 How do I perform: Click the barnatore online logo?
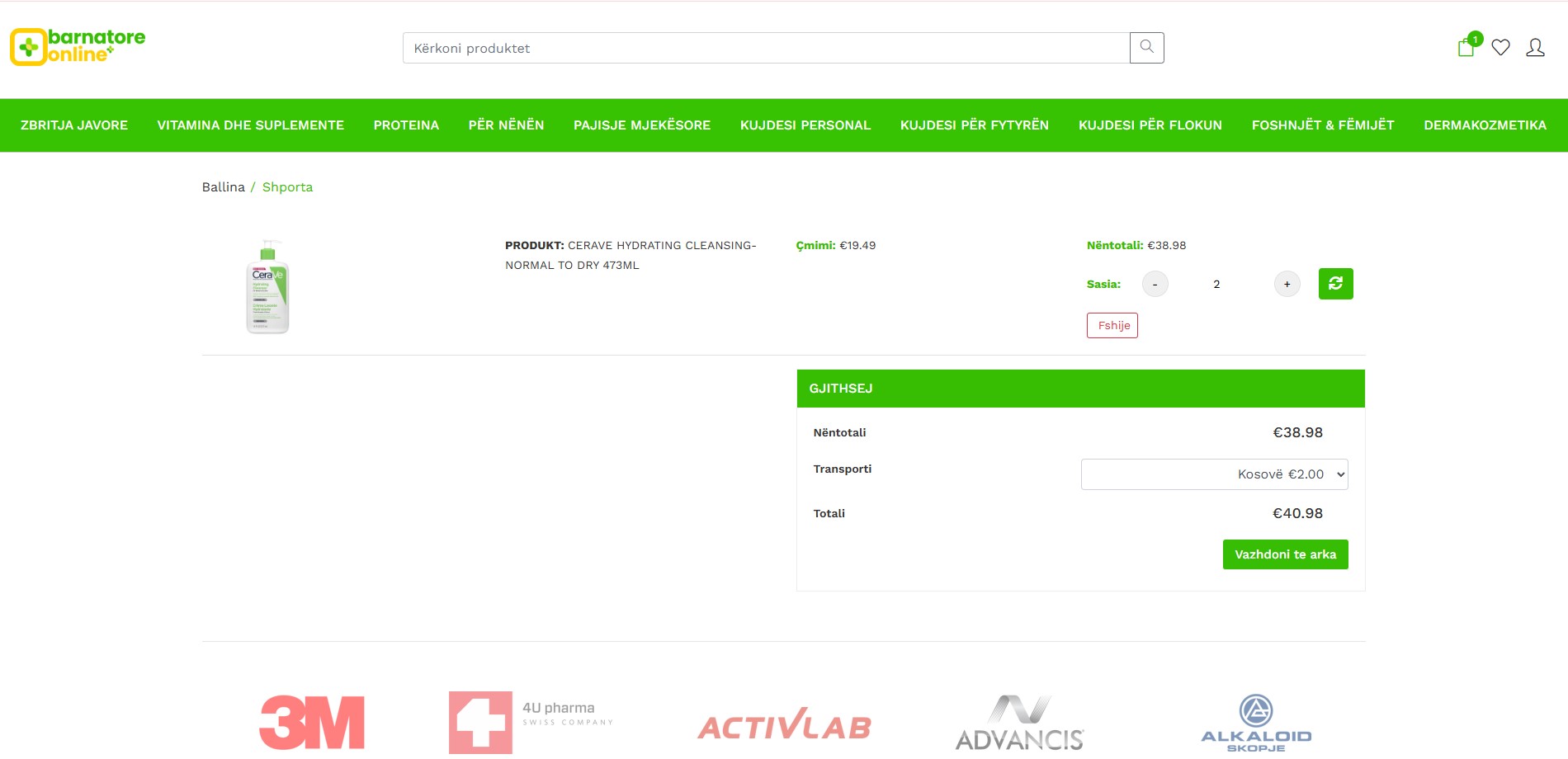coord(78,47)
